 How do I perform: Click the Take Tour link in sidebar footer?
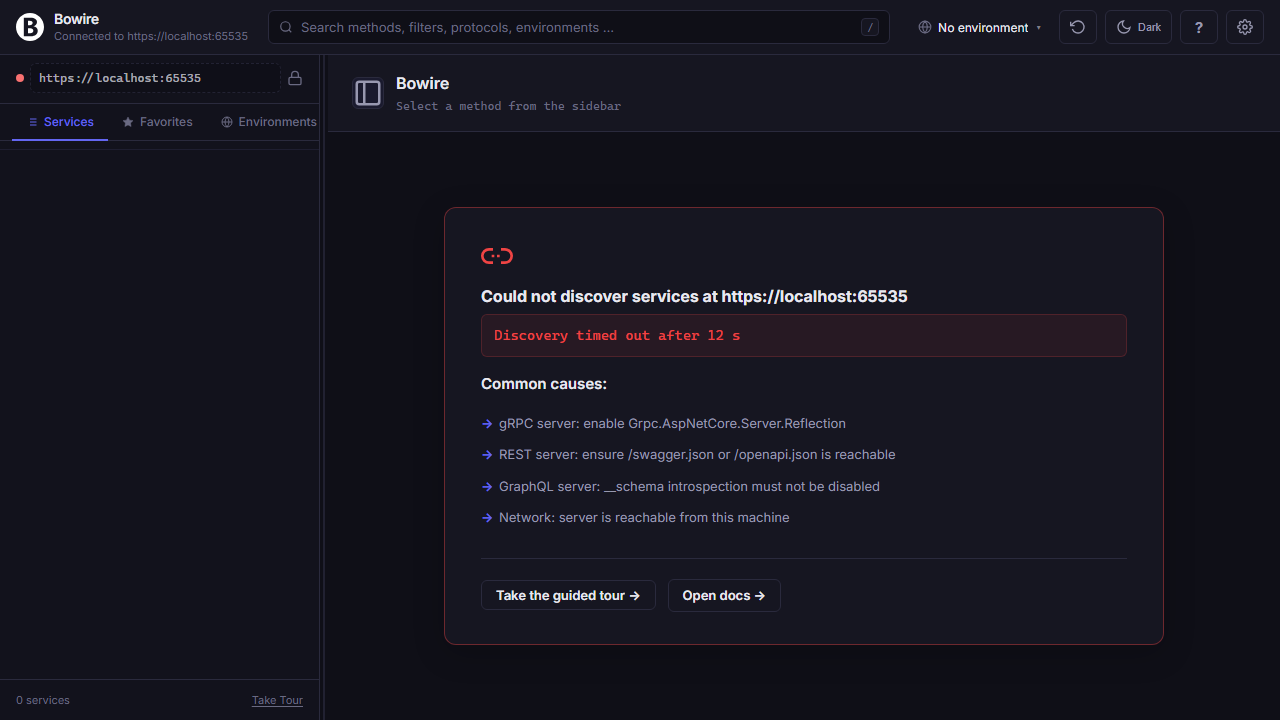coord(277,700)
